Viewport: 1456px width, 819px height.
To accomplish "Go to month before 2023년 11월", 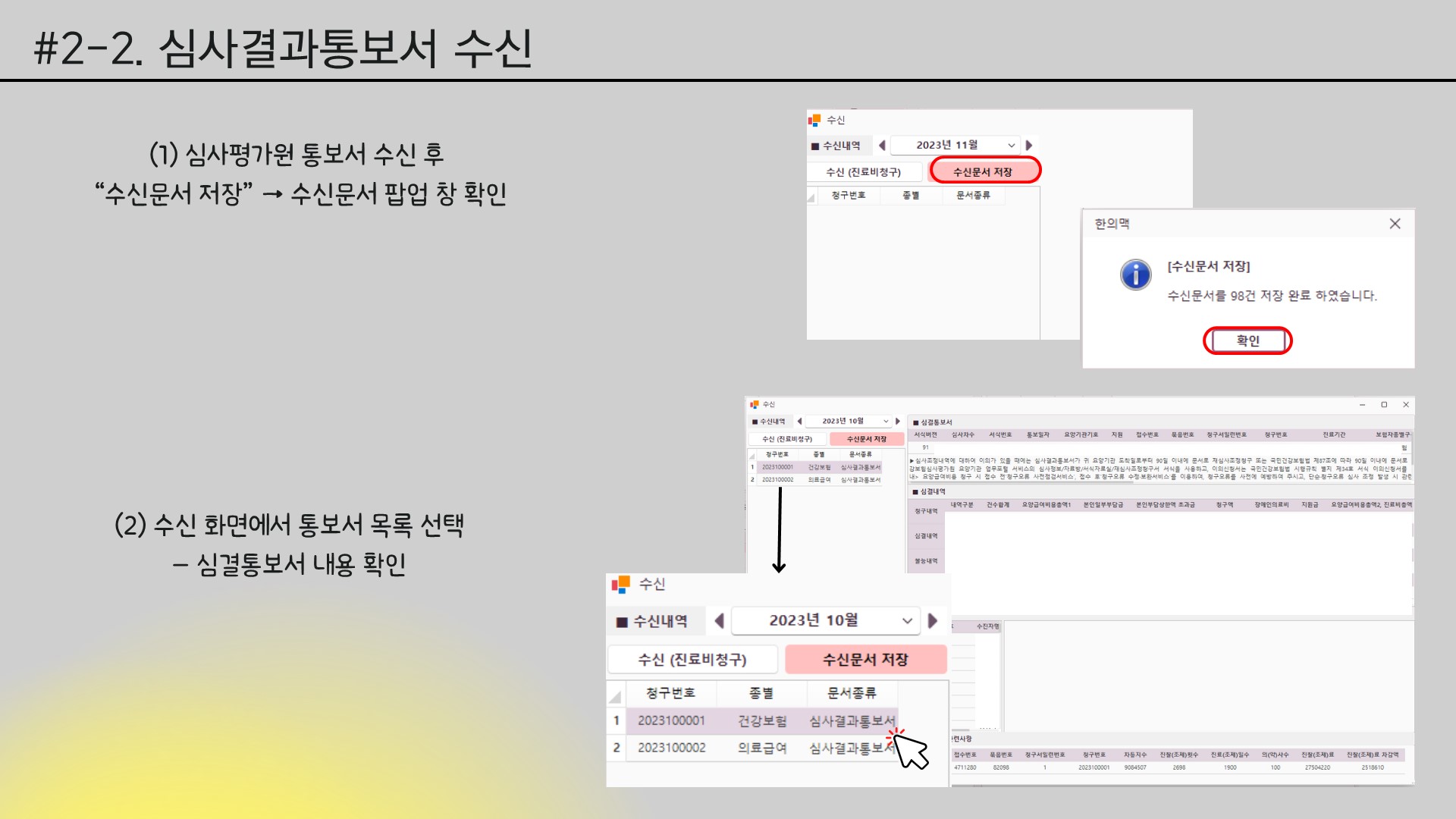I will [x=882, y=145].
